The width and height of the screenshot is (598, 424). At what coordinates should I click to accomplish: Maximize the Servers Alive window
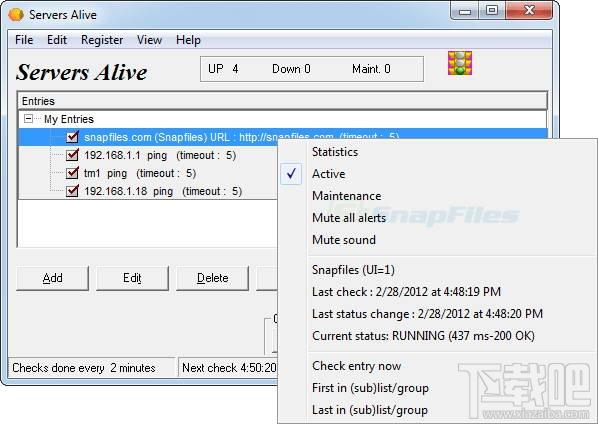pos(492,11)
